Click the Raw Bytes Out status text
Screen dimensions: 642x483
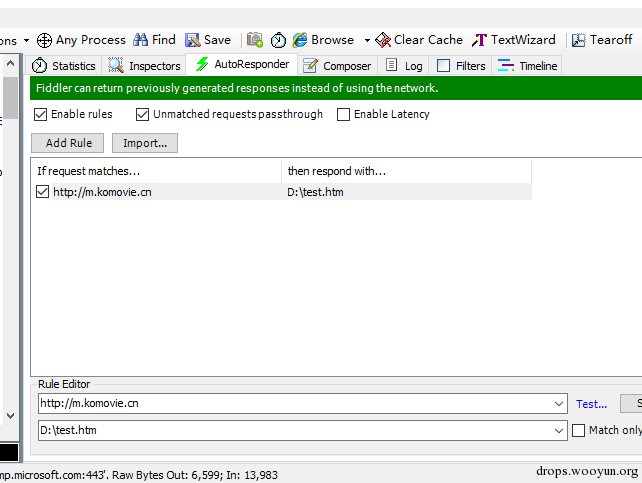click(195, 475)
